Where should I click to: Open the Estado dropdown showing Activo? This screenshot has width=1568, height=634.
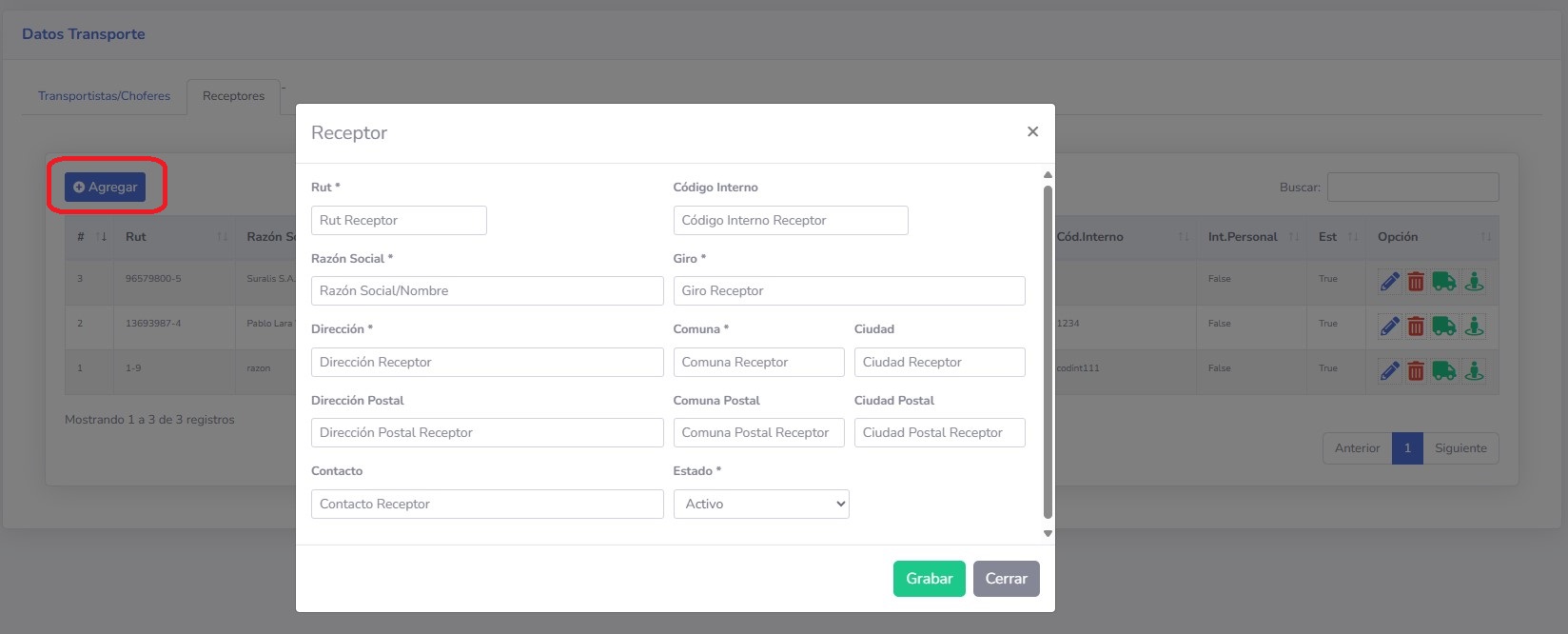point(761,504)
